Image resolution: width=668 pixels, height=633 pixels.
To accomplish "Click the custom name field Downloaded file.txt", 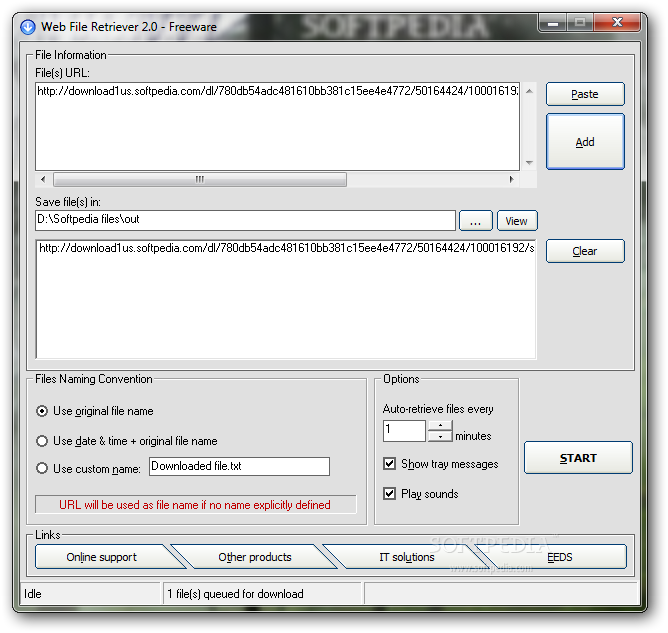I will point(239,466).
